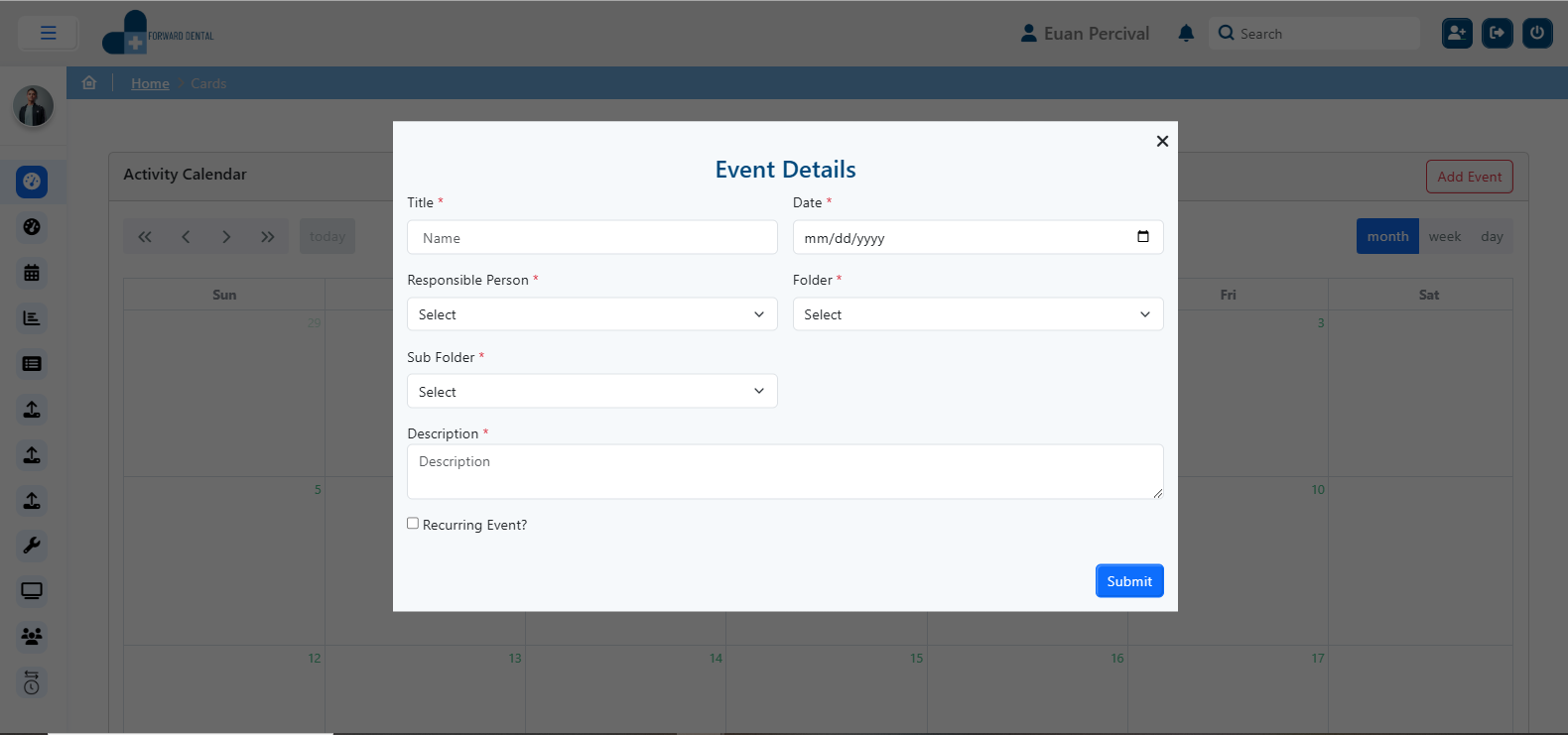
Task: Select calendar day 16
Action: (1117, 659)
